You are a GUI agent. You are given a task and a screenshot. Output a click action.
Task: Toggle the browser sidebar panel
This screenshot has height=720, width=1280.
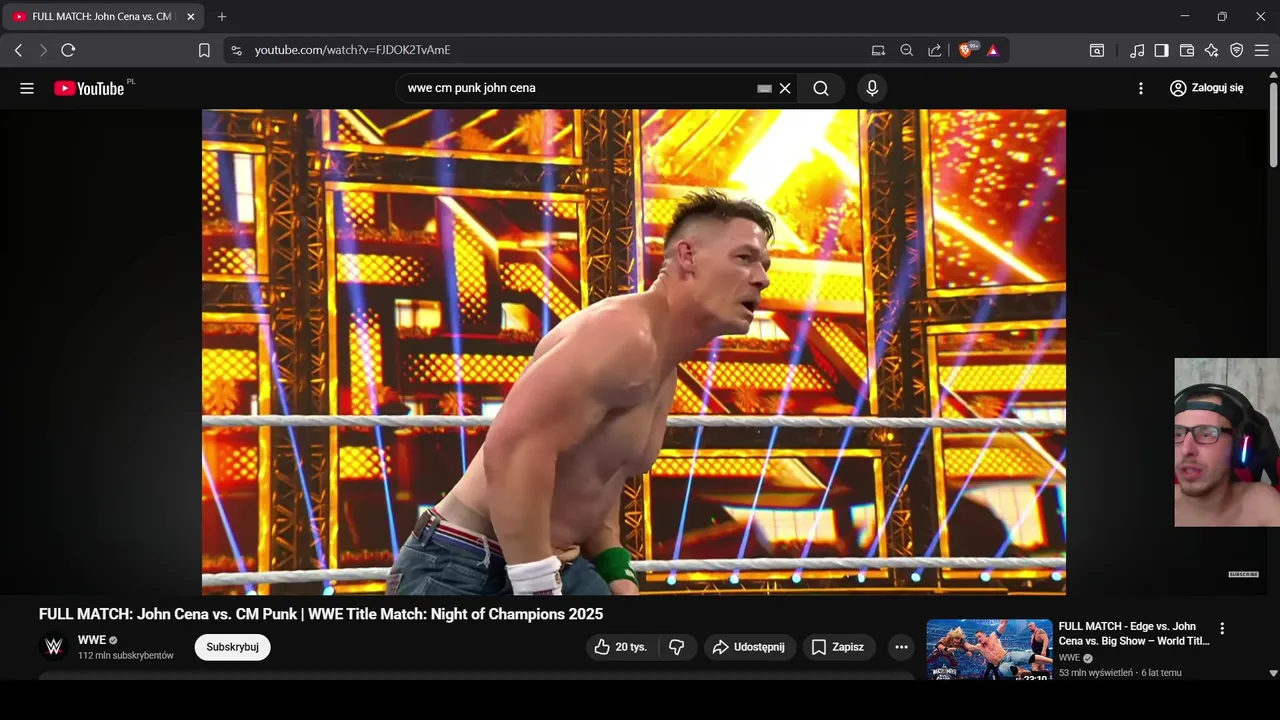1161,50
